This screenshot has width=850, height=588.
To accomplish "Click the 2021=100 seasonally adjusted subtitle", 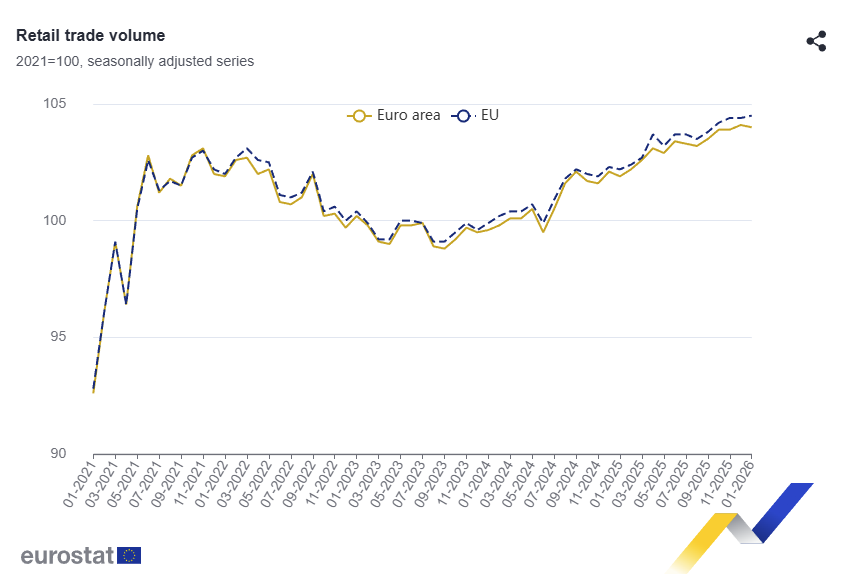I will [135, 61].
